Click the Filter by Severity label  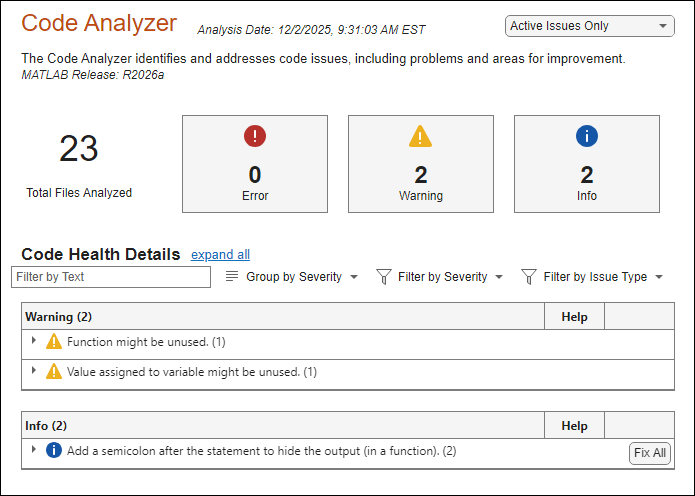(442, 277)
